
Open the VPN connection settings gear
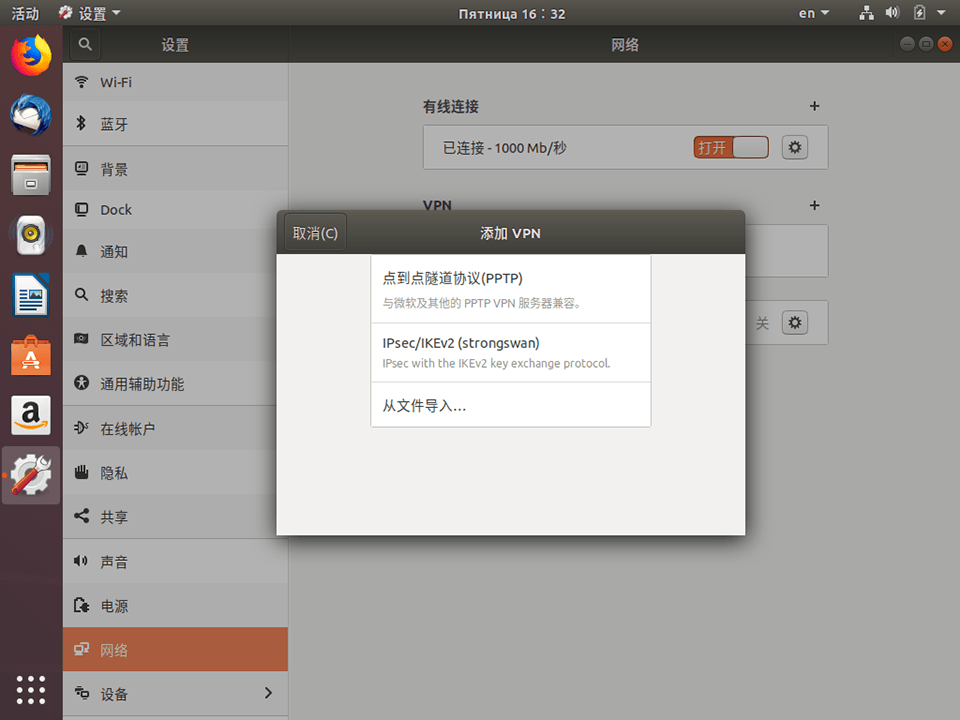tap(794, 322)
